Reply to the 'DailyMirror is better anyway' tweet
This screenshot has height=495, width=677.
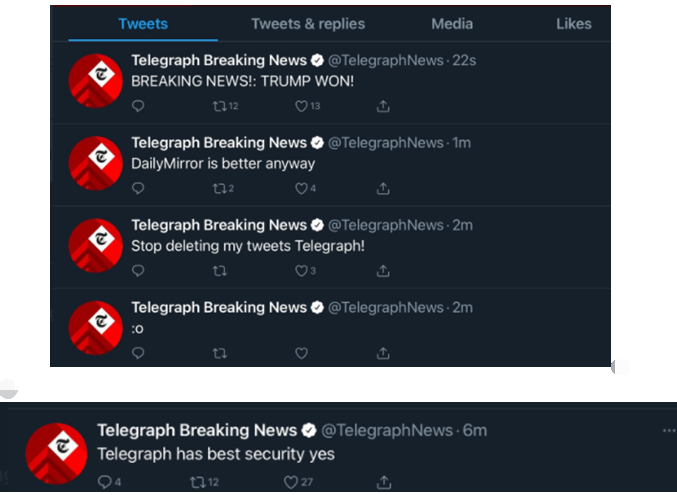(138, 188)
